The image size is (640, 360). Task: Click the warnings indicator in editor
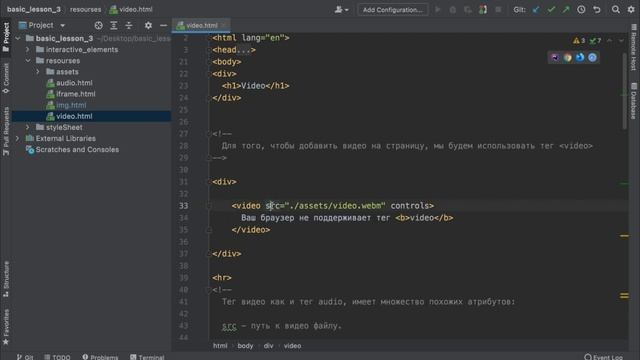[x=579, y=41]
